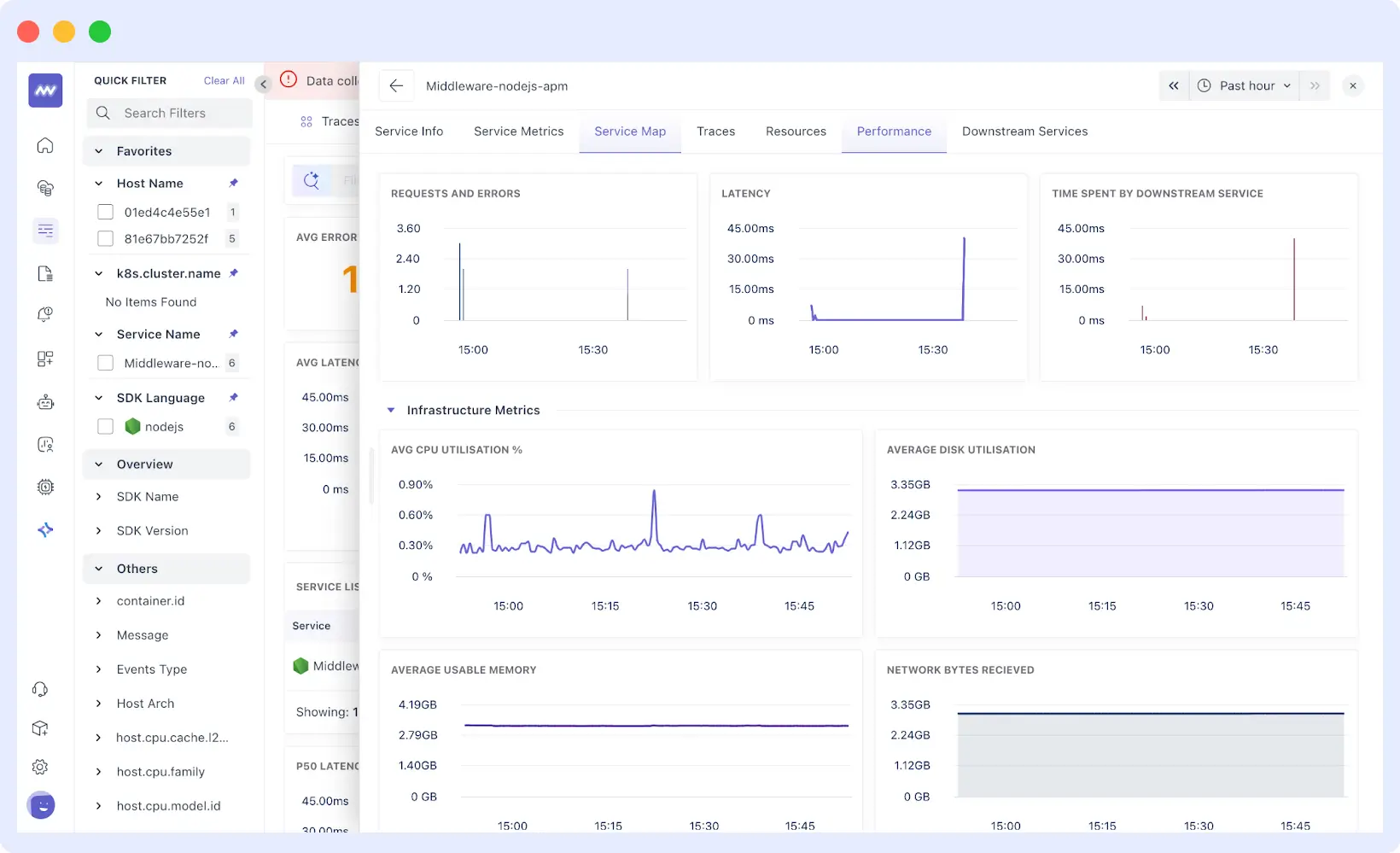Open the Past hour time range dropdown
Image resolution: width=1400 pixels, height=853 pixels.
(x=1245, y=85)
